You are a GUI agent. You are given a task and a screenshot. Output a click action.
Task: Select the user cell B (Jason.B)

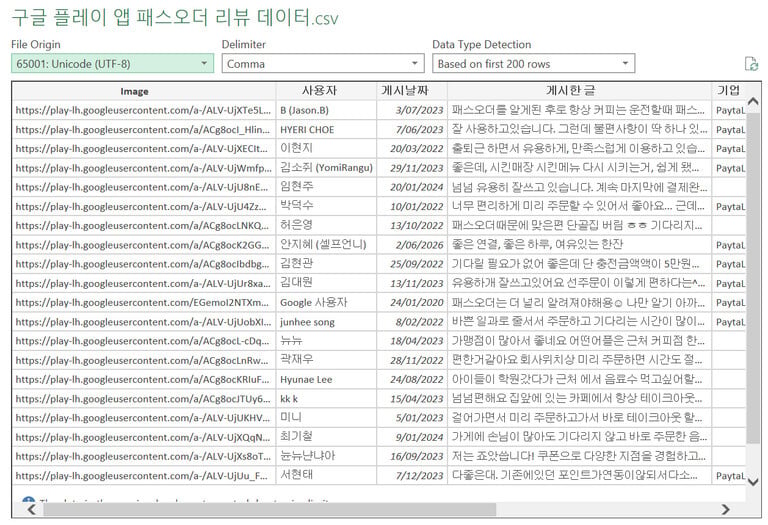click(326, 110)
